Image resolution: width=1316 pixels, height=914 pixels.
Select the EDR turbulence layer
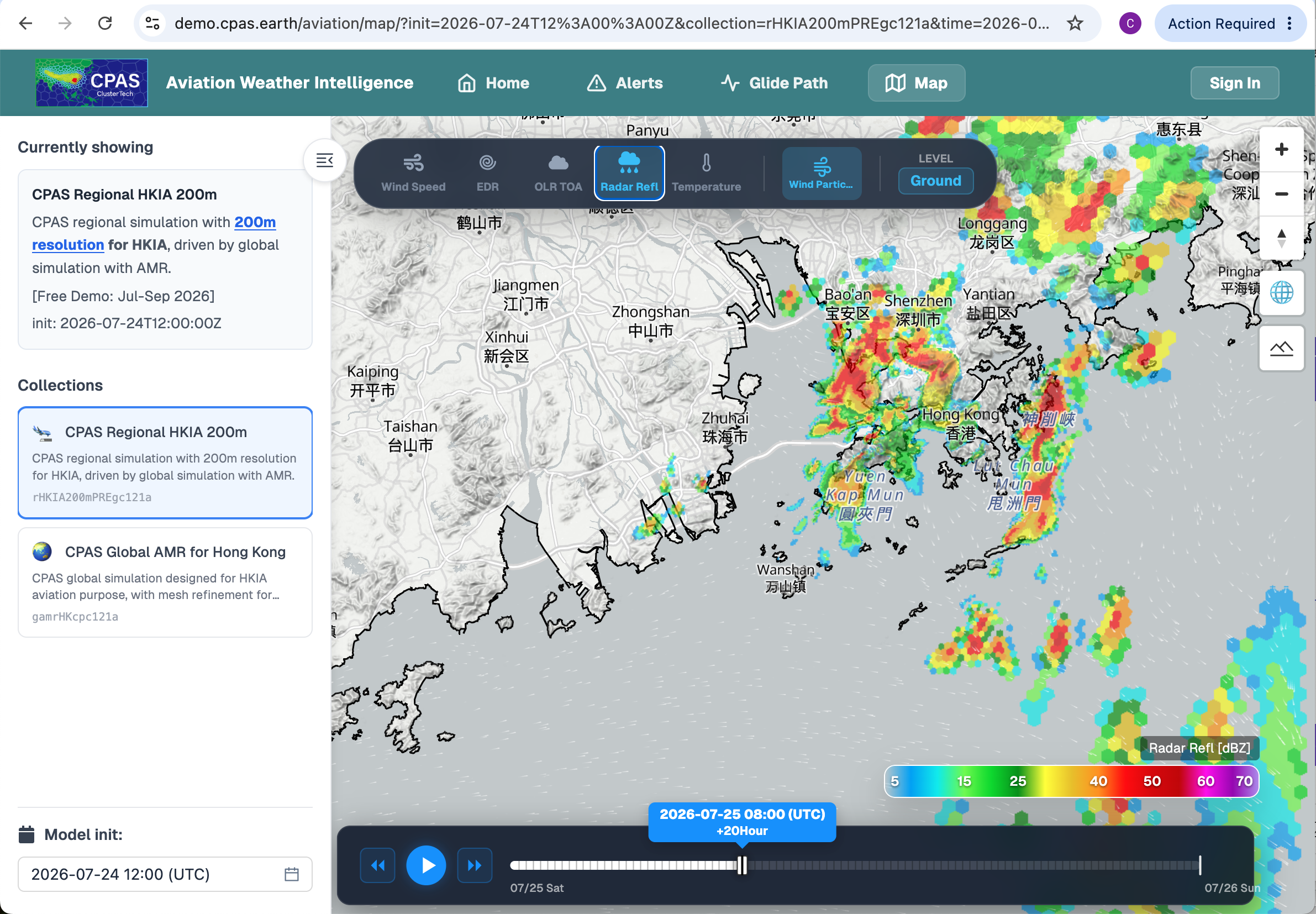488,173
